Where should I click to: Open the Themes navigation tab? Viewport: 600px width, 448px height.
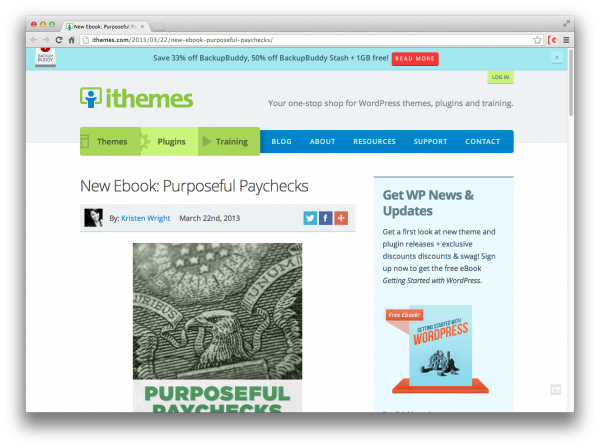point(110,142)
